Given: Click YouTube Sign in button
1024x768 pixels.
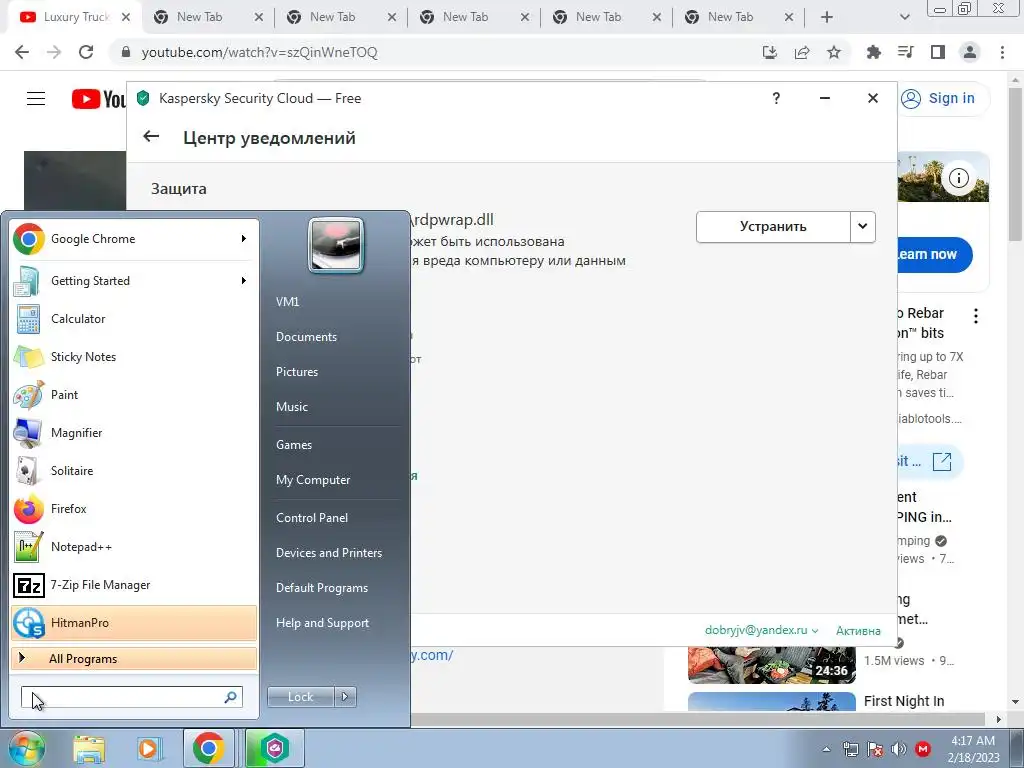Looking at the screenshot, I should 943,99.
